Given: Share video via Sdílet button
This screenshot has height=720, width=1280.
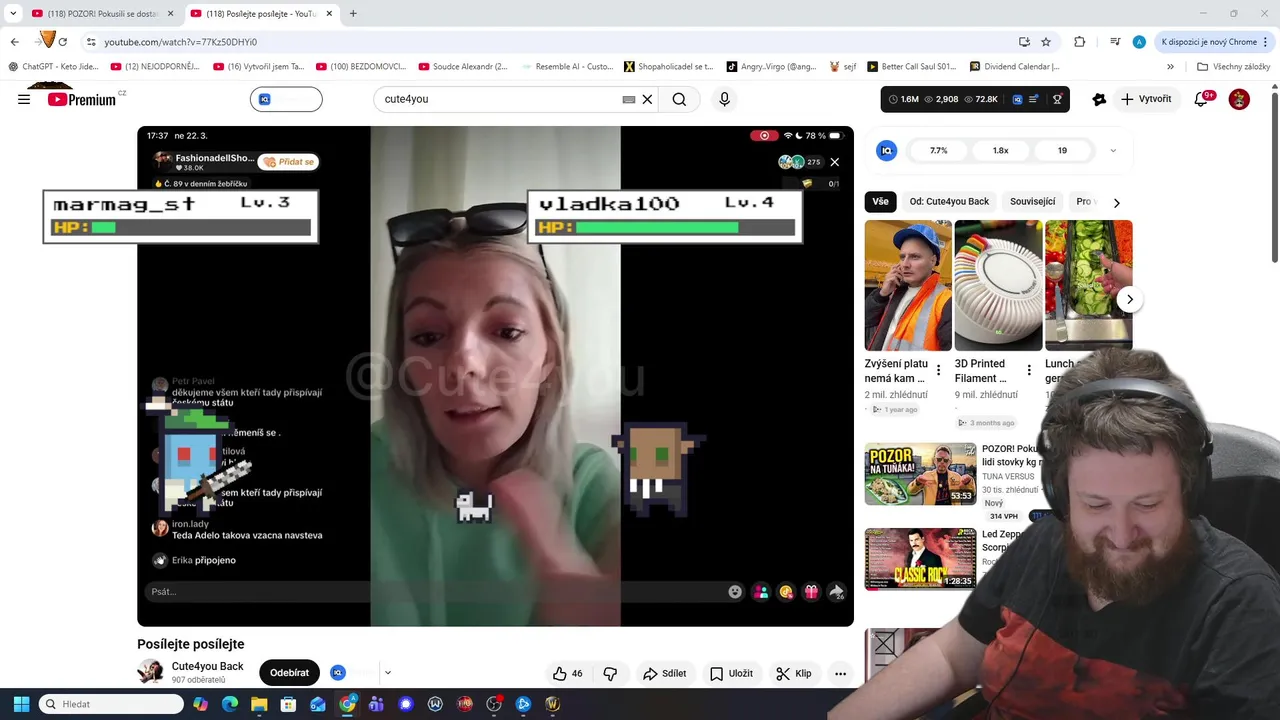Looking at the screenshot, I should pyautogui.click(x=664, y=673).
